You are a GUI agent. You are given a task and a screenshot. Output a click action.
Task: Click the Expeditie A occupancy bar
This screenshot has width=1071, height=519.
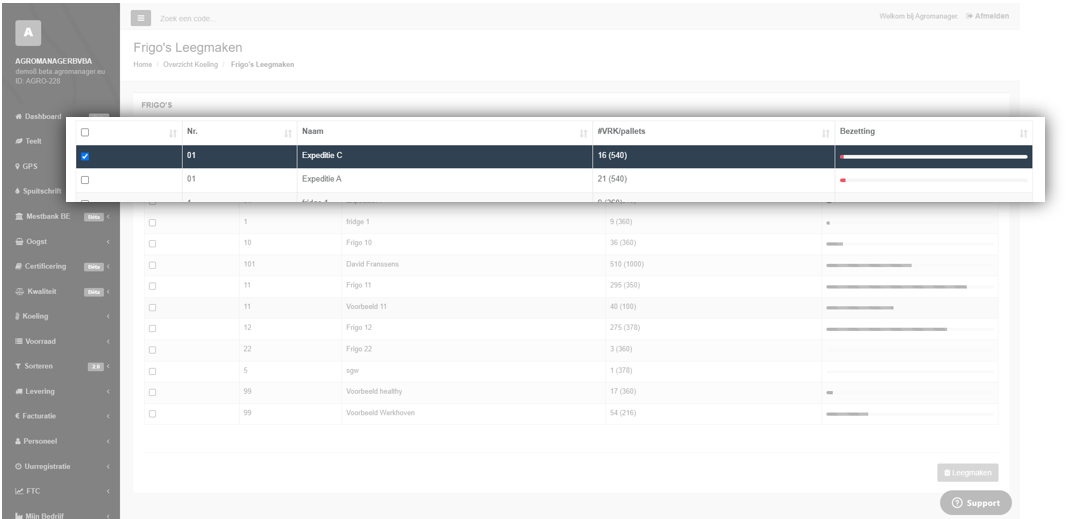coord(934,180)
